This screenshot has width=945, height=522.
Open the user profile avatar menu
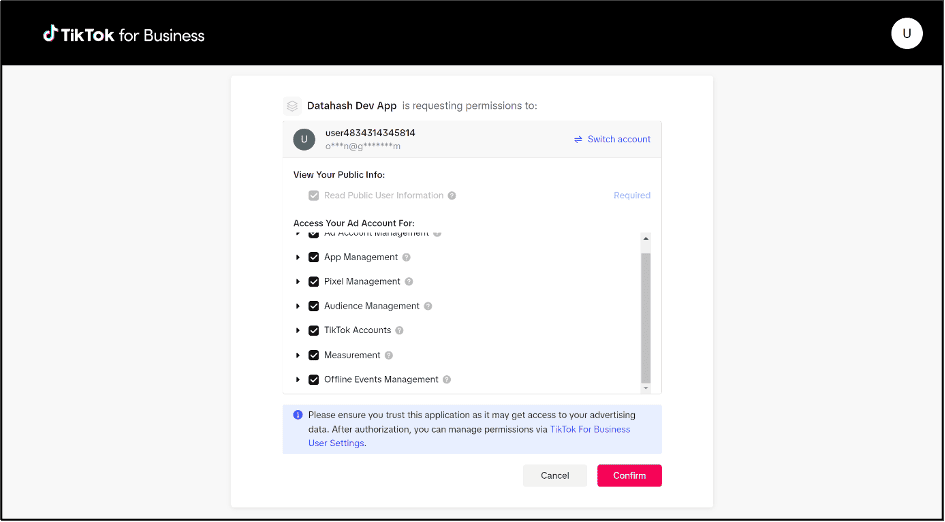[906, 33]
